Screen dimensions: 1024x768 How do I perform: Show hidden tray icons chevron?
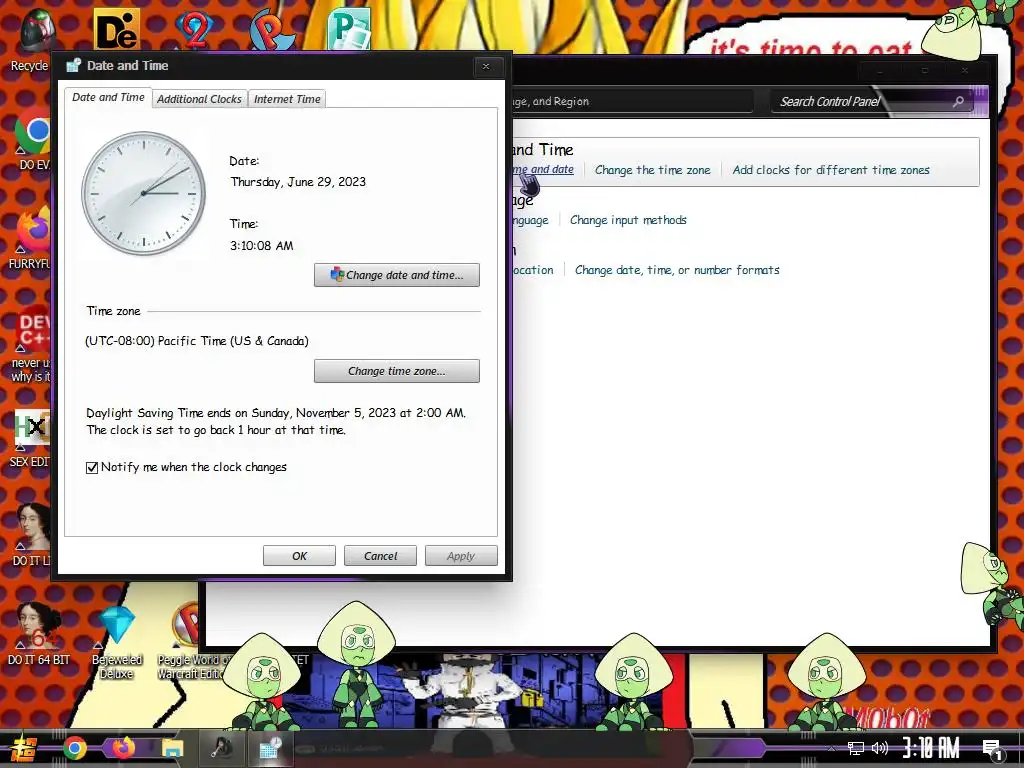pyautogui.click(x=830, y=748)
